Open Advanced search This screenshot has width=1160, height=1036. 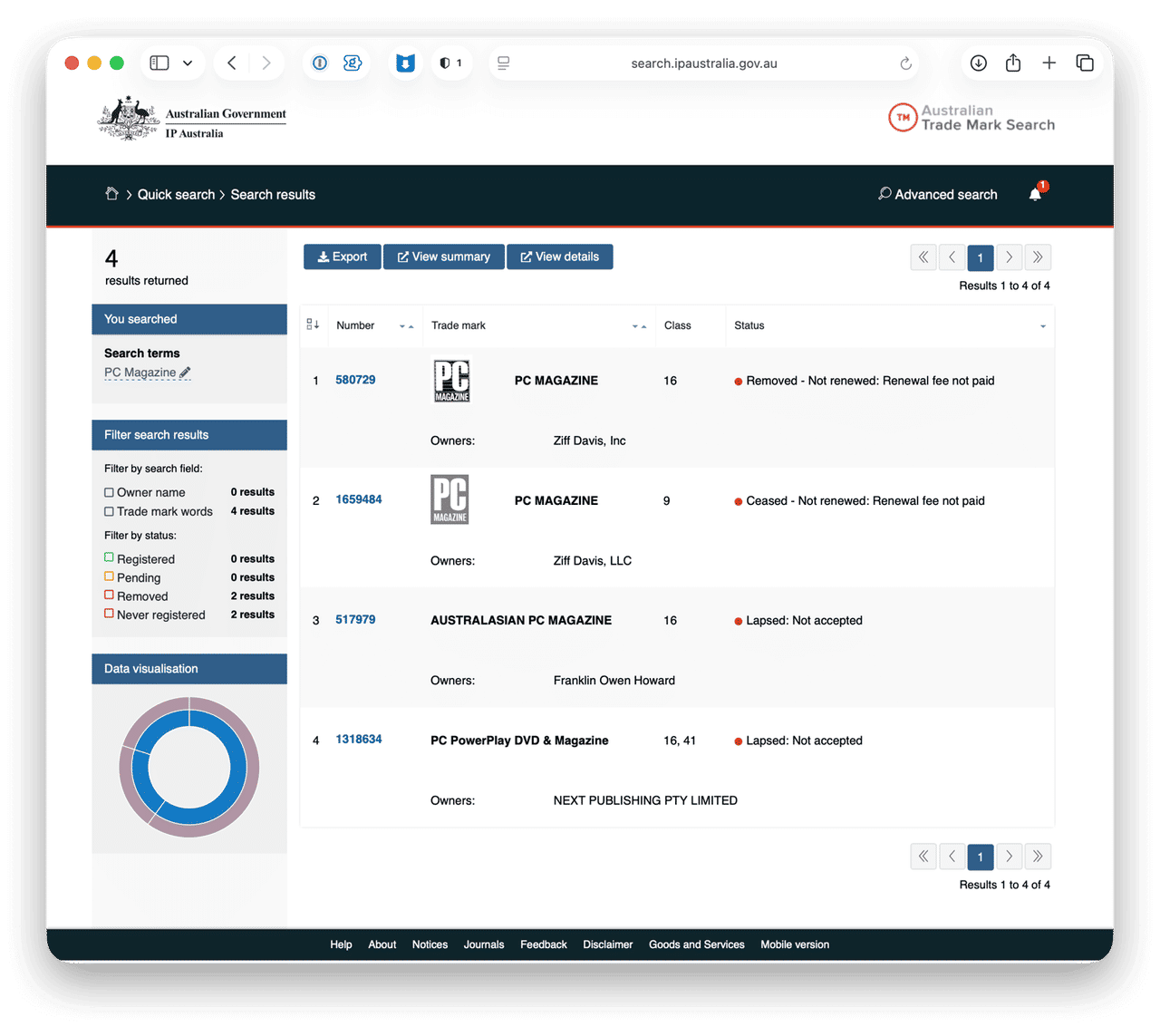[x=938, y=195]
